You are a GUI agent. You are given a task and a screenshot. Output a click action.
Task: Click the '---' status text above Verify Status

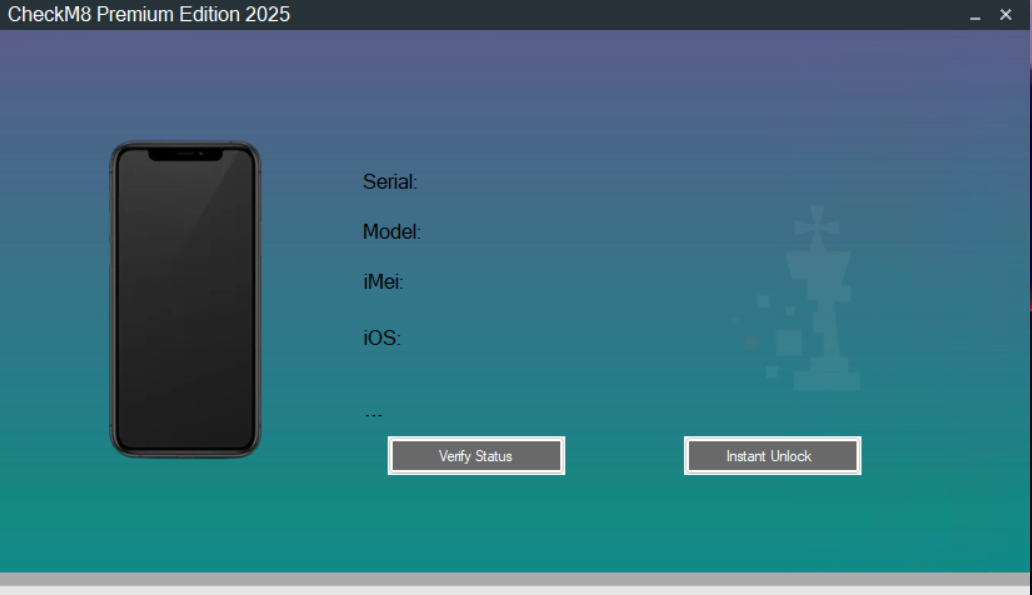point(373,414)
